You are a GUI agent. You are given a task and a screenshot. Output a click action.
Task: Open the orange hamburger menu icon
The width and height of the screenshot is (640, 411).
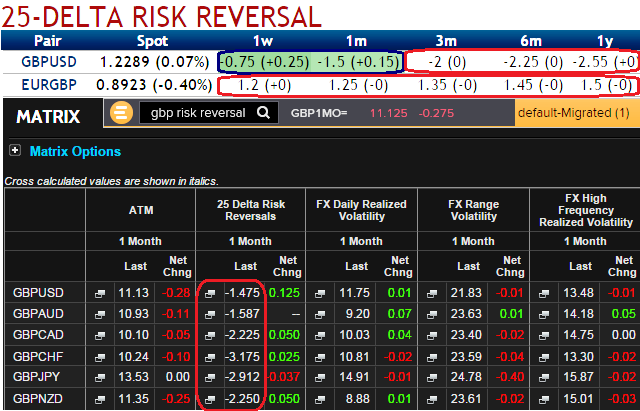123,113
